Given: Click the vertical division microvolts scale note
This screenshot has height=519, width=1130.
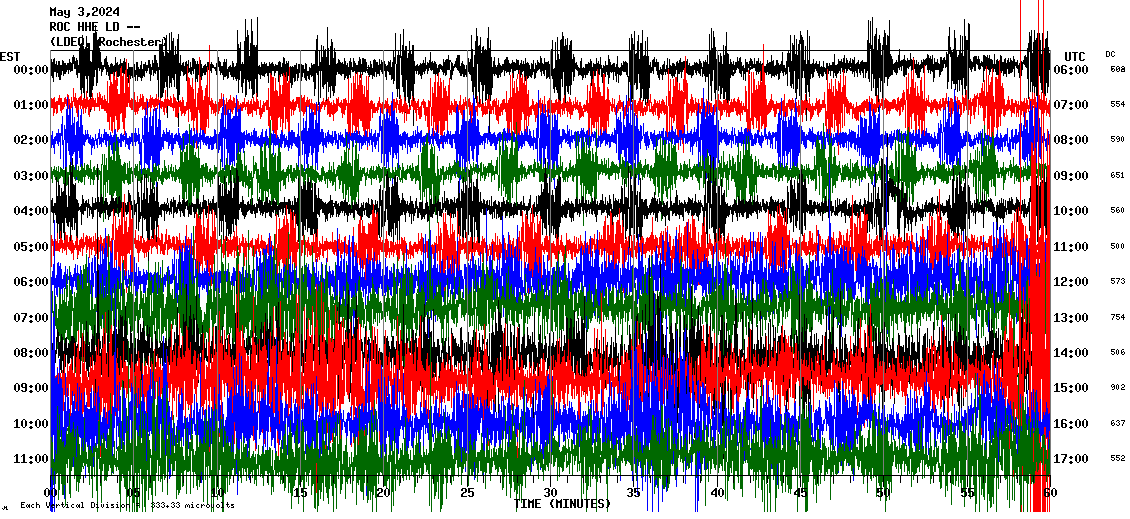Looking at the screenshot, I should 127,506.
